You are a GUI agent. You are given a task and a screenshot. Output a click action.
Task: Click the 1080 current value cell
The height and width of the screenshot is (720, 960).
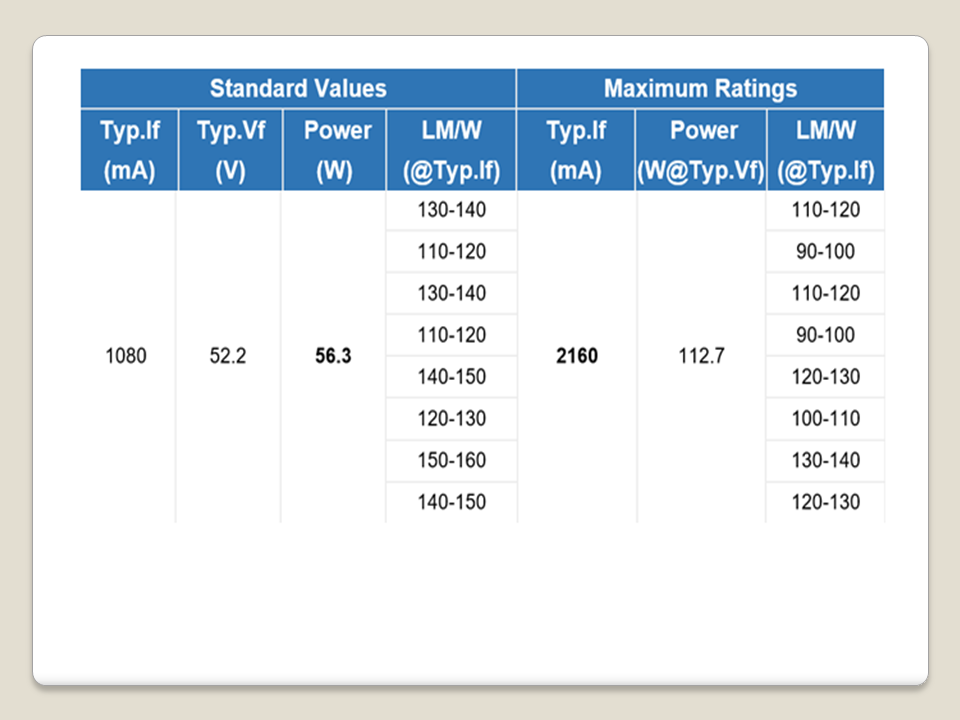(x=126, y=356)
